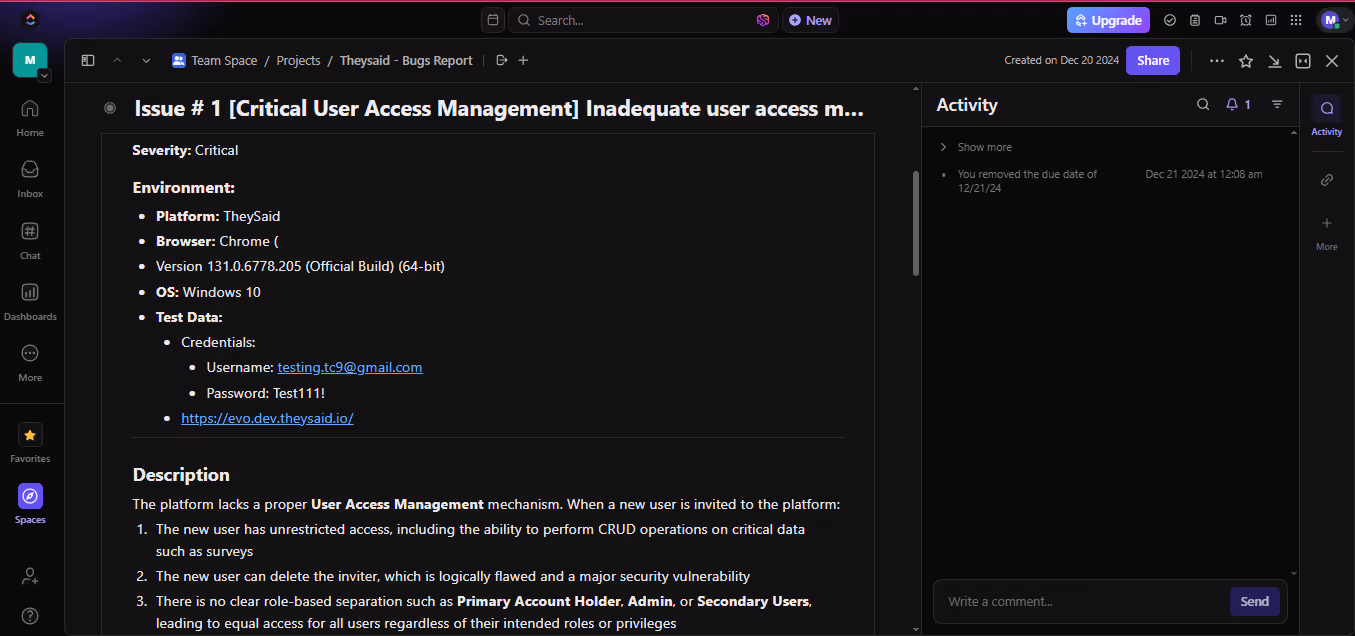Open Chat in the left sidebar
Image resolution: width=1355 pixels, height=636 pixels.
30,241
